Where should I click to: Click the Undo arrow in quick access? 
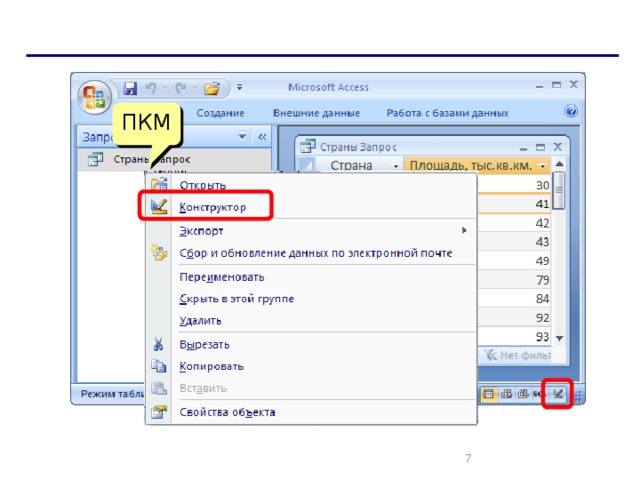151,88
